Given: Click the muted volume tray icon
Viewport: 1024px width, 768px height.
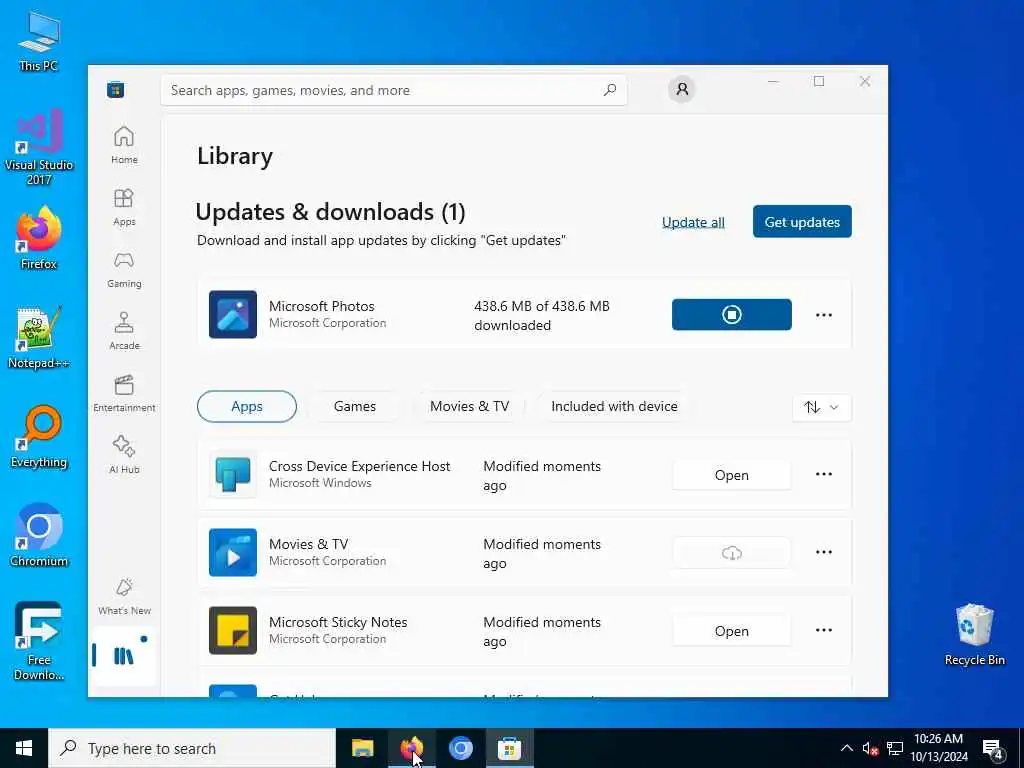Looking at the screenshot, I should (870, 748).
